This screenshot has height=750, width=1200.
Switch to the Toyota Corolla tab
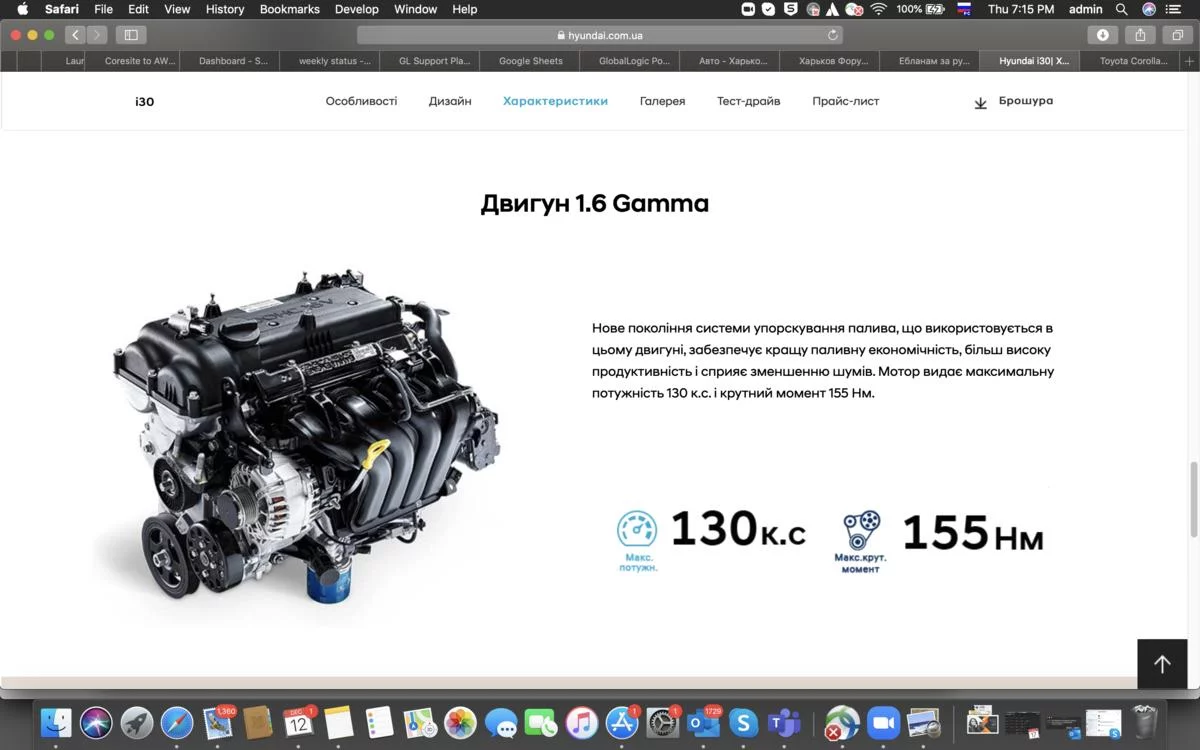click(x=1132, y=61)
